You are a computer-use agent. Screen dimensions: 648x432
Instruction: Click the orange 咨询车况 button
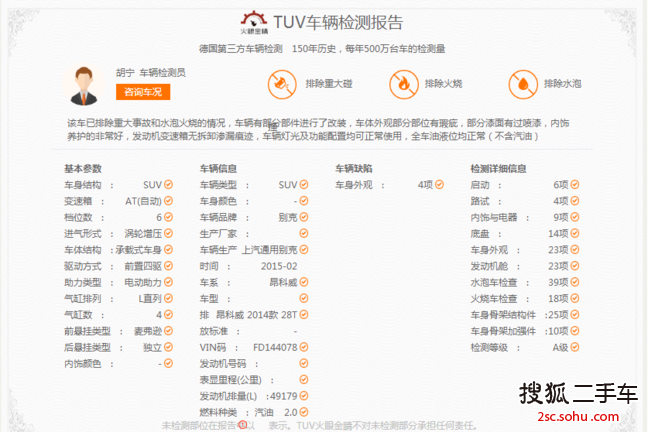coord(143,92)
